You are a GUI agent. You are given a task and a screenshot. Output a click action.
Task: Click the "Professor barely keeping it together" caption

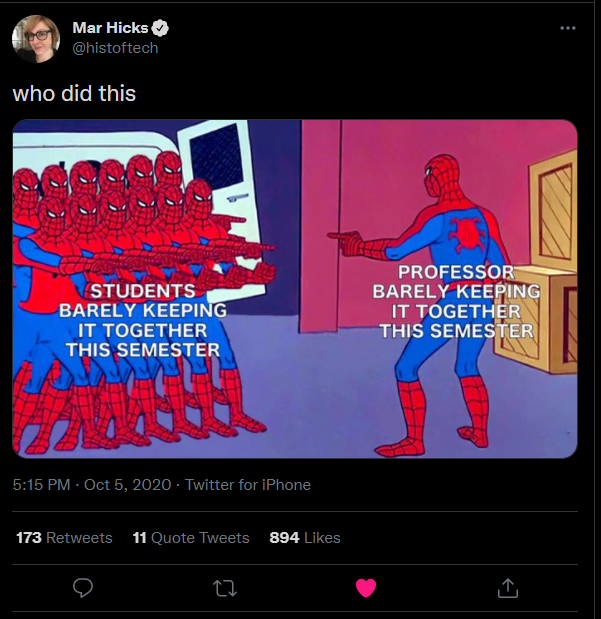(456, 301)
